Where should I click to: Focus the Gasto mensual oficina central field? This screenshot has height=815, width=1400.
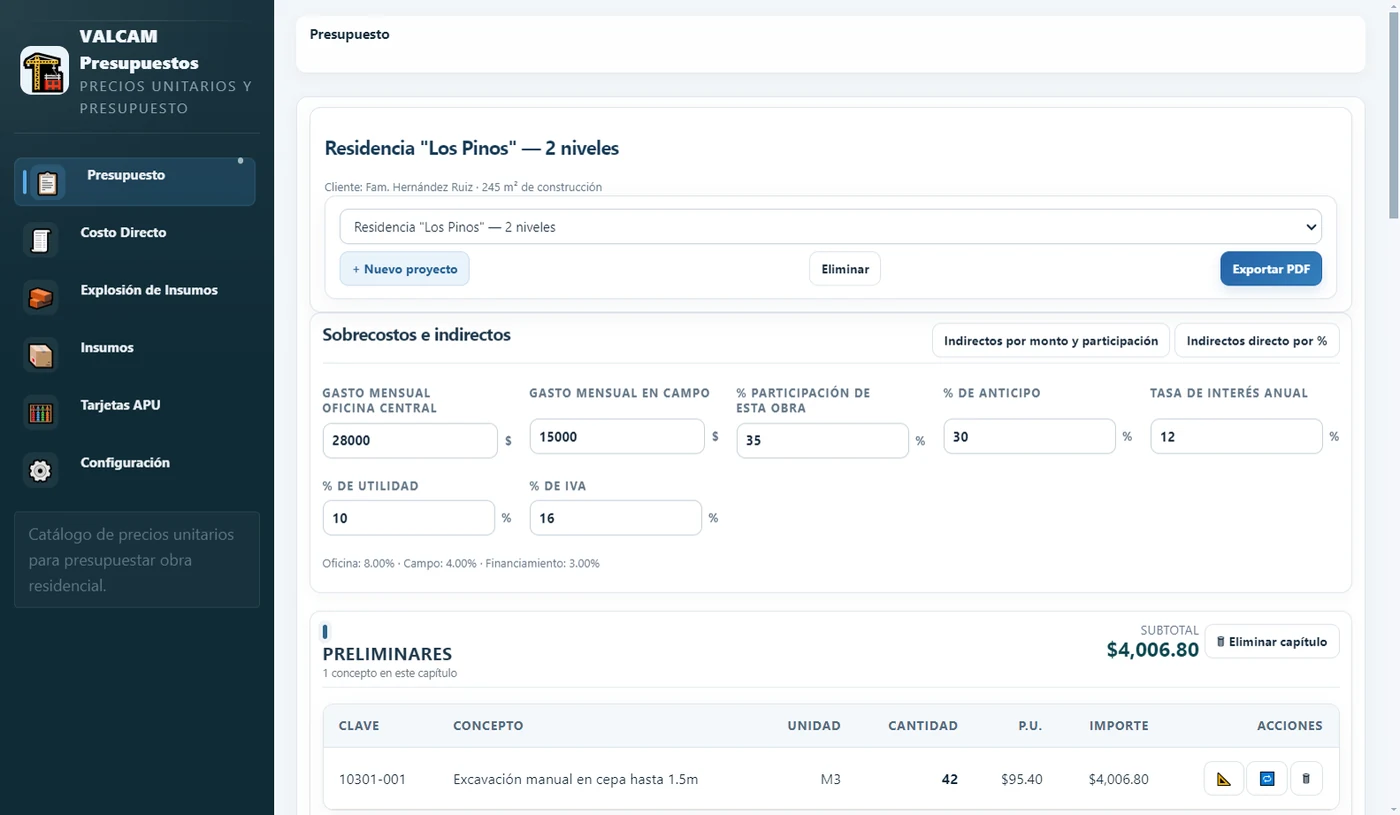coord(410,441)
